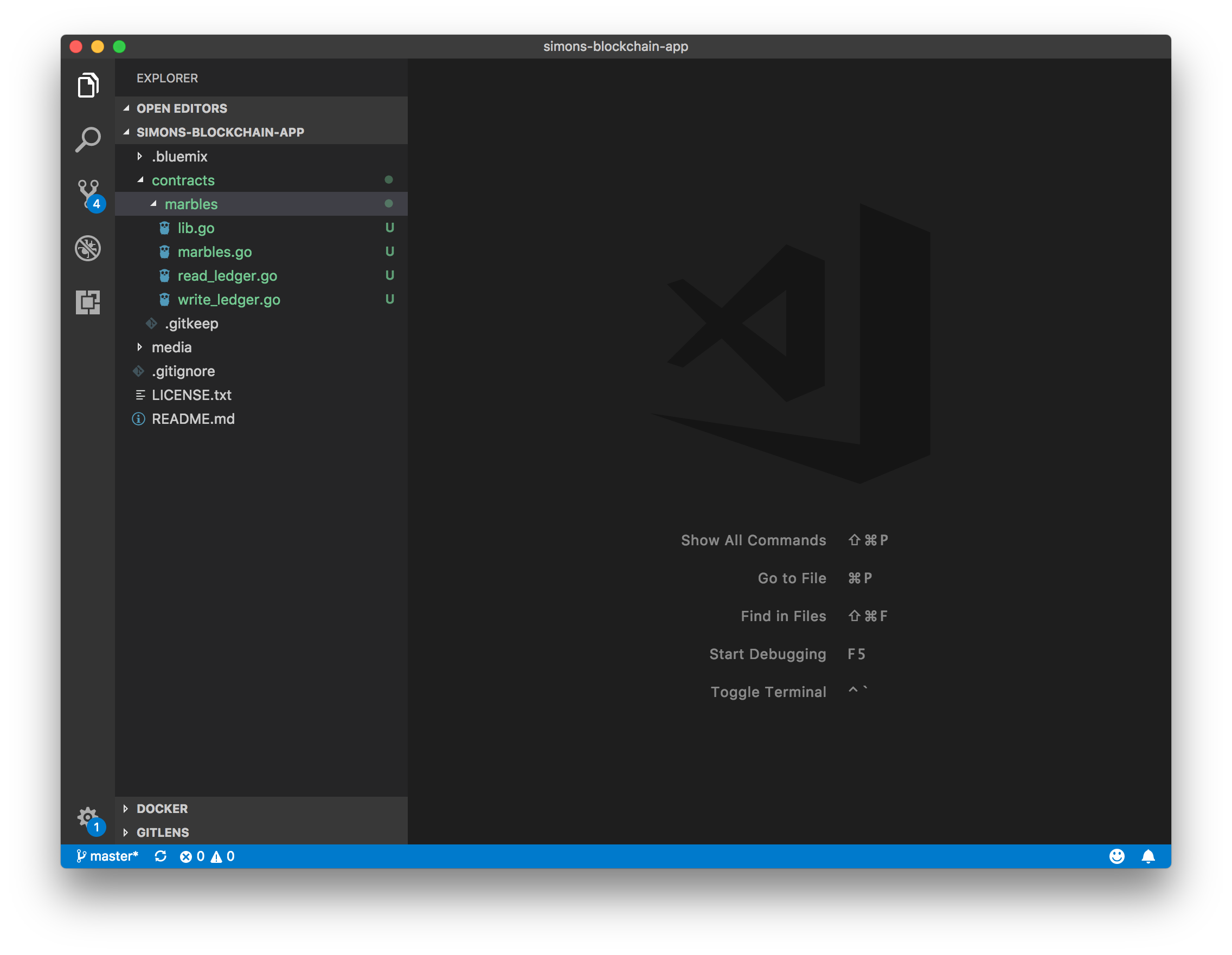Collapse the contracts folder

click(183, 180)
